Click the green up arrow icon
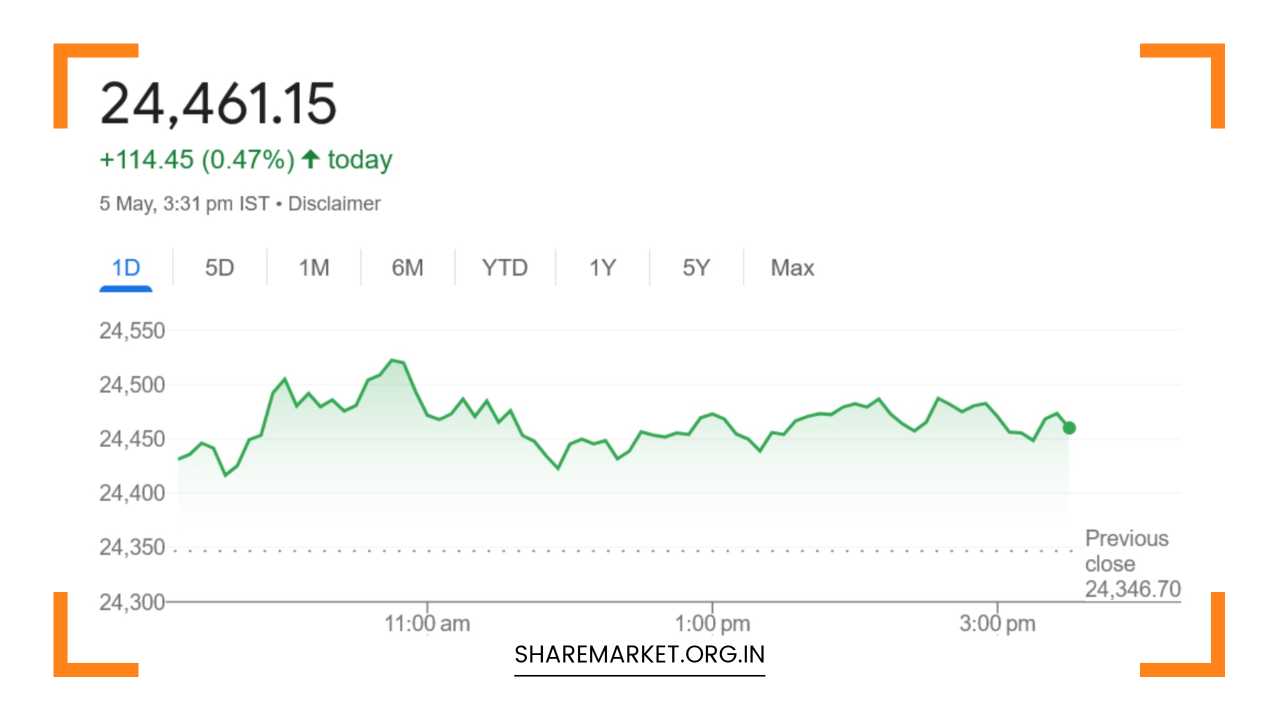The image size is (1280, 720). [310, 159]
